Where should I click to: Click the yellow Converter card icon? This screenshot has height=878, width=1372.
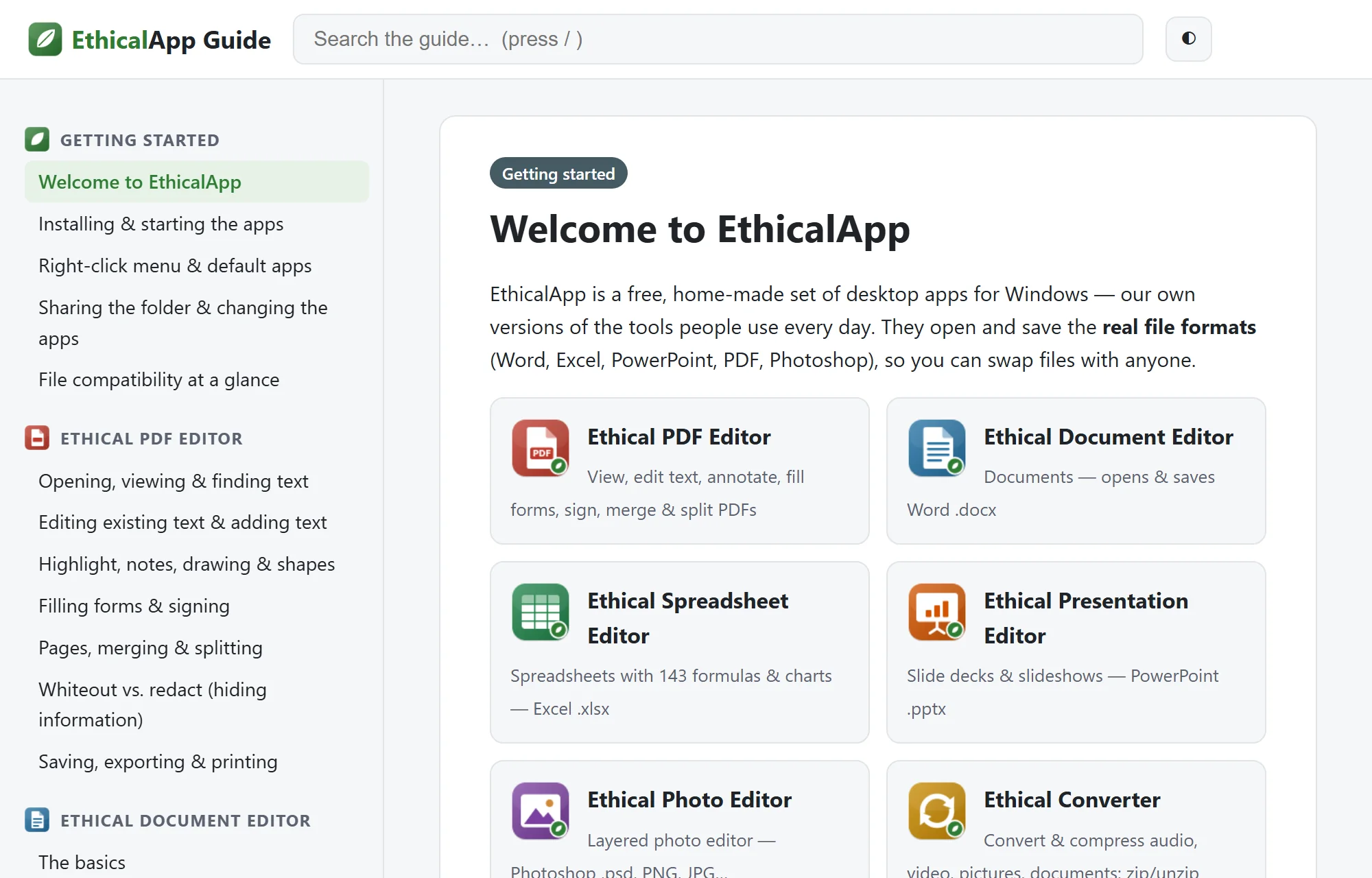click(937, 811)
